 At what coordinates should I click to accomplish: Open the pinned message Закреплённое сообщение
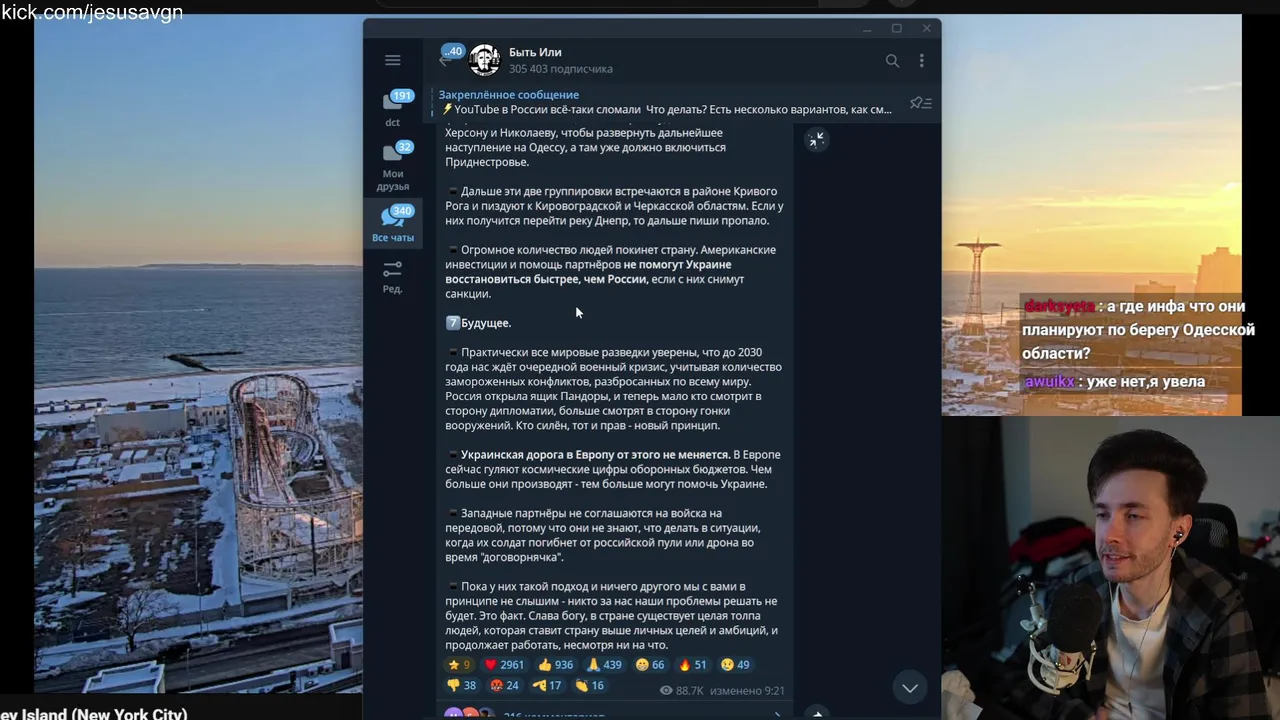[x=665, y=102]
